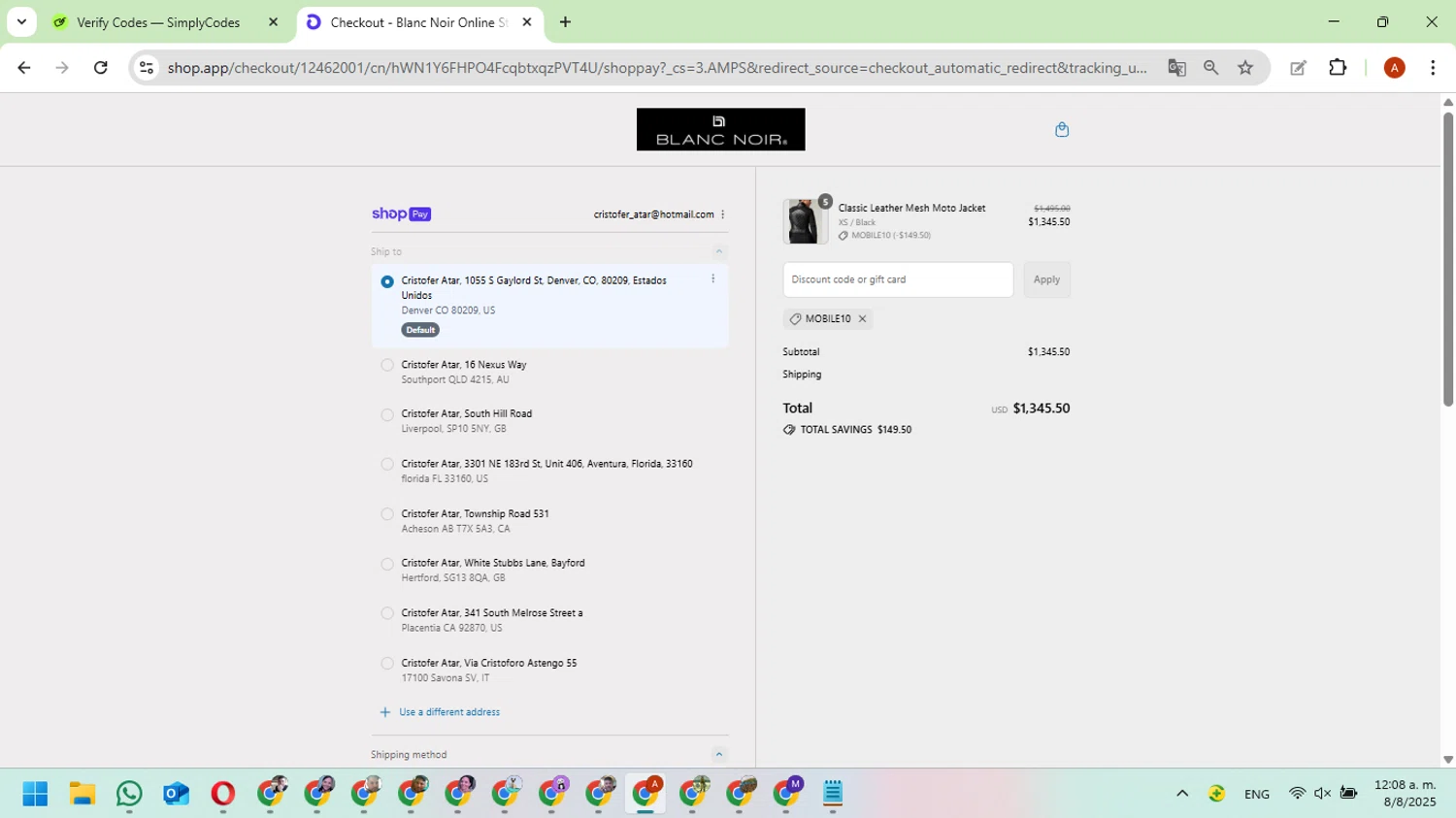Open the Windows Start menu
The image size is (1456, 818).
(35, 794)
